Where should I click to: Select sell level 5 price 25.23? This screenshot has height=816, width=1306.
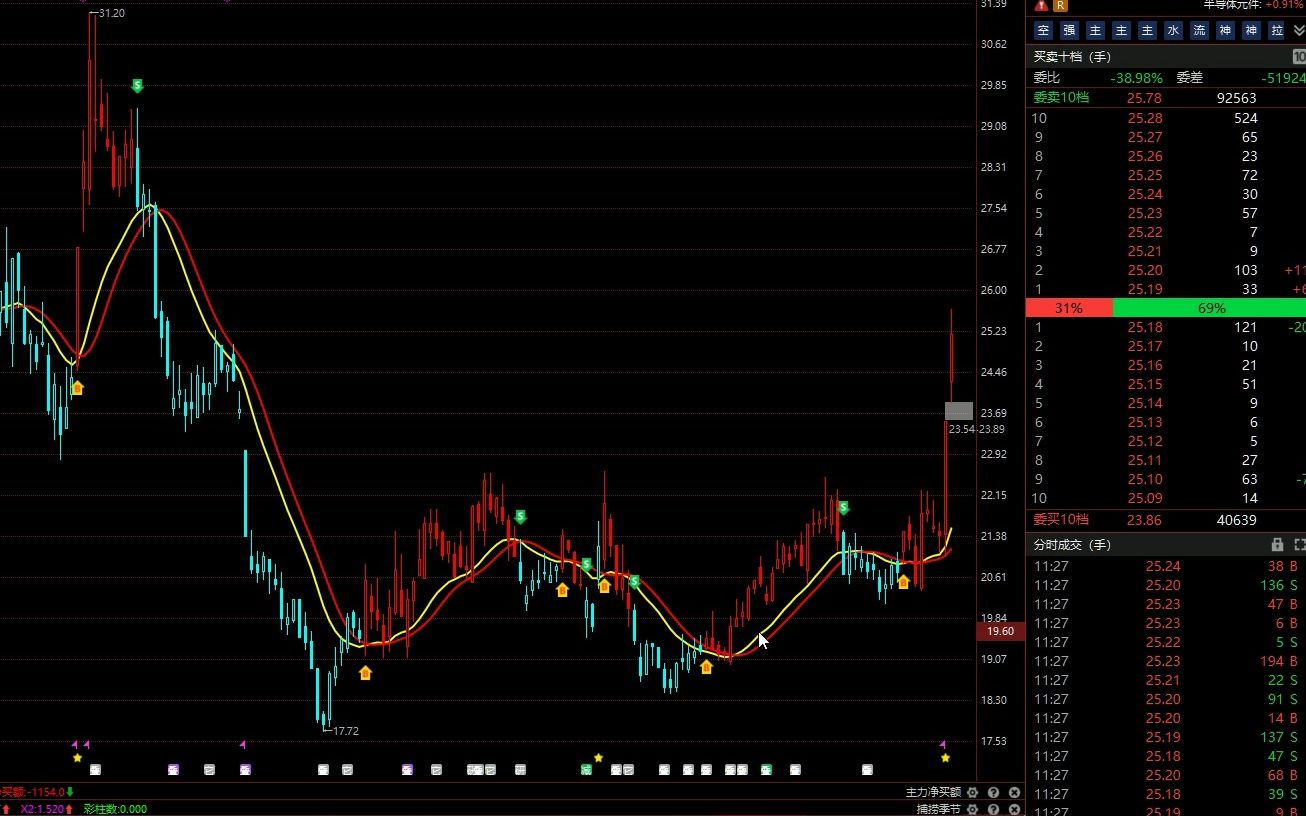[x=1145, y=213]
